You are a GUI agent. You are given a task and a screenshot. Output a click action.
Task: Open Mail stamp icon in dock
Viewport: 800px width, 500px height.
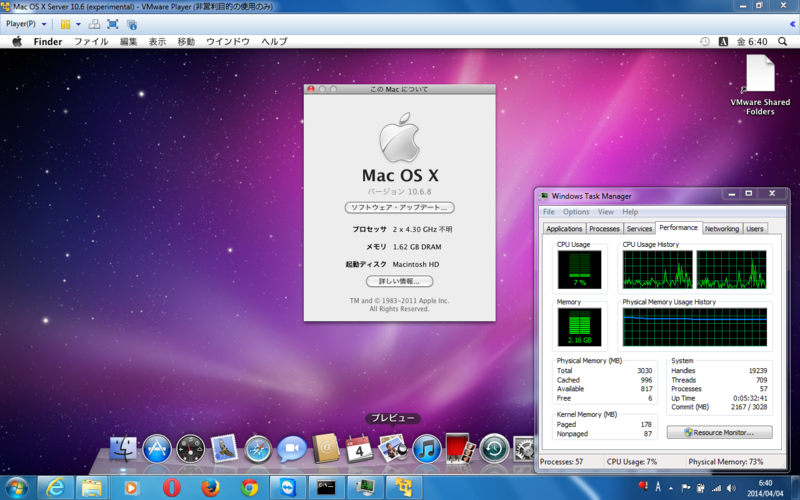coord(224,449)
